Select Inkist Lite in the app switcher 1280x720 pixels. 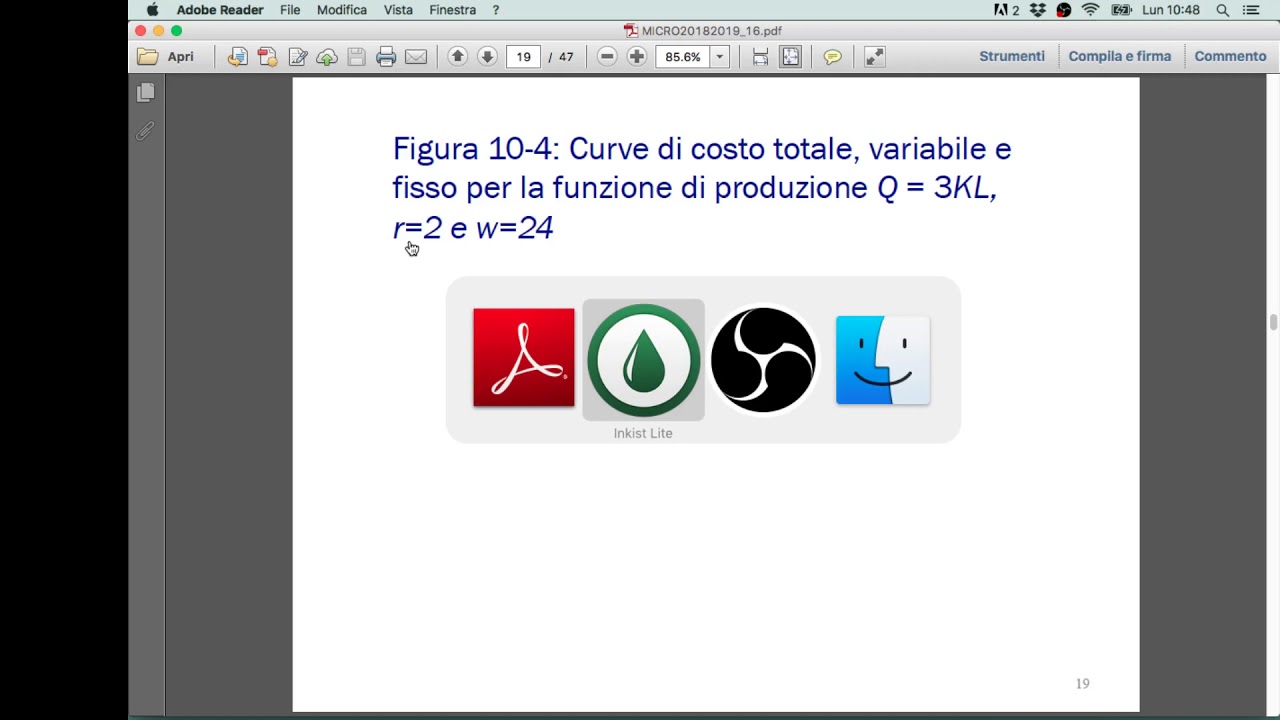pyautogui.click(x=643, y=360)
